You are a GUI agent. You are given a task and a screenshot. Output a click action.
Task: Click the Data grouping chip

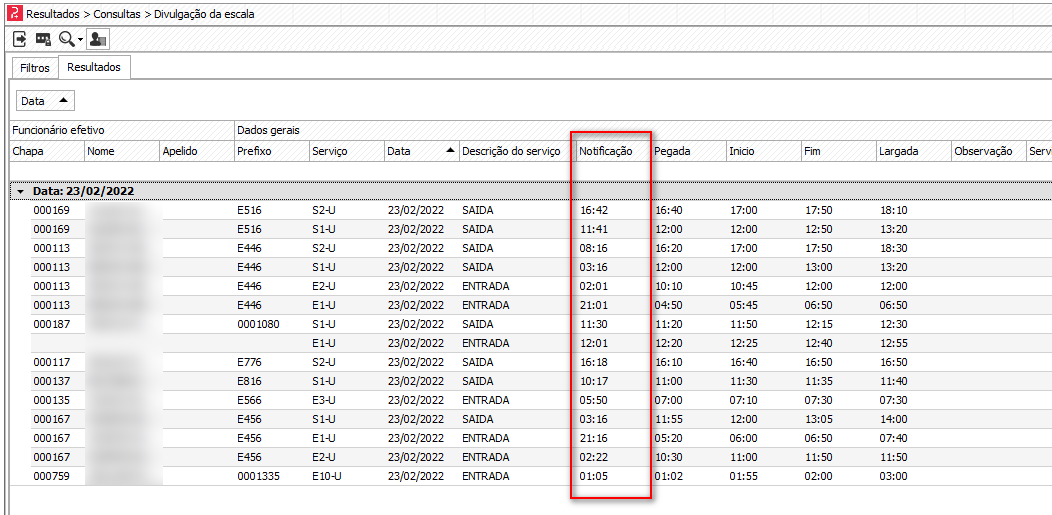(x=45, y=101)
